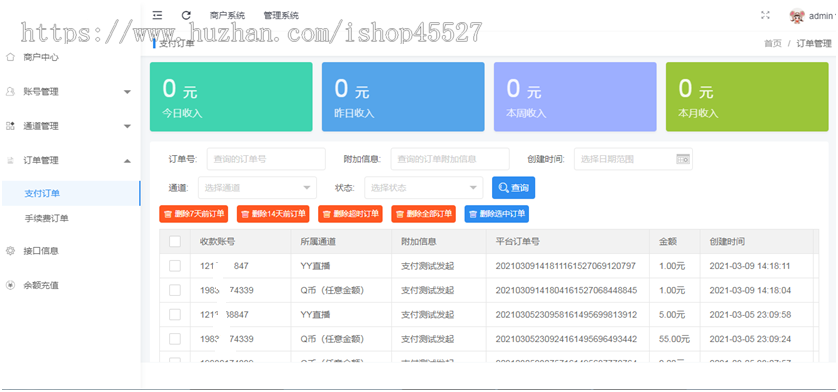Open the 选择通道 dropdown
The width and height of the screenshot is (838, 392).
(x=257, y=188)
